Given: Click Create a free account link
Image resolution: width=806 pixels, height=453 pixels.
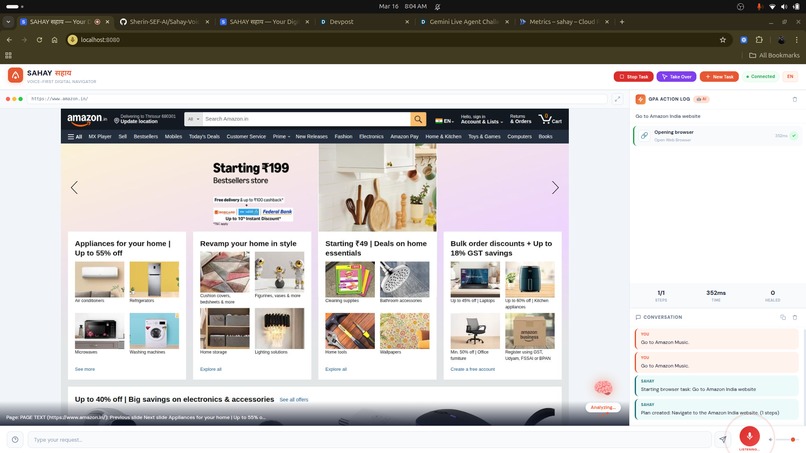Looking at the screenshot, I should point(472,369).
